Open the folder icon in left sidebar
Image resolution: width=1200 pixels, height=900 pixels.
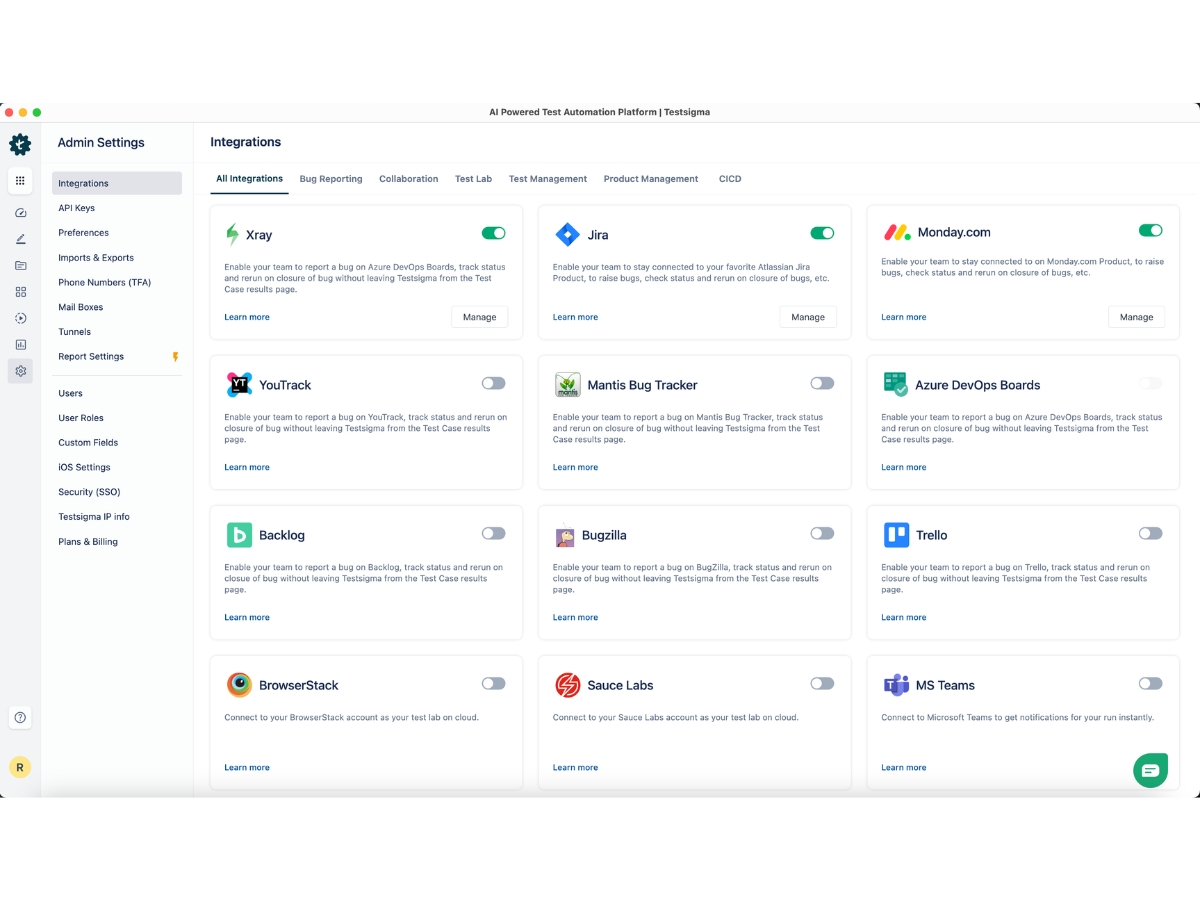click(20, 265)
